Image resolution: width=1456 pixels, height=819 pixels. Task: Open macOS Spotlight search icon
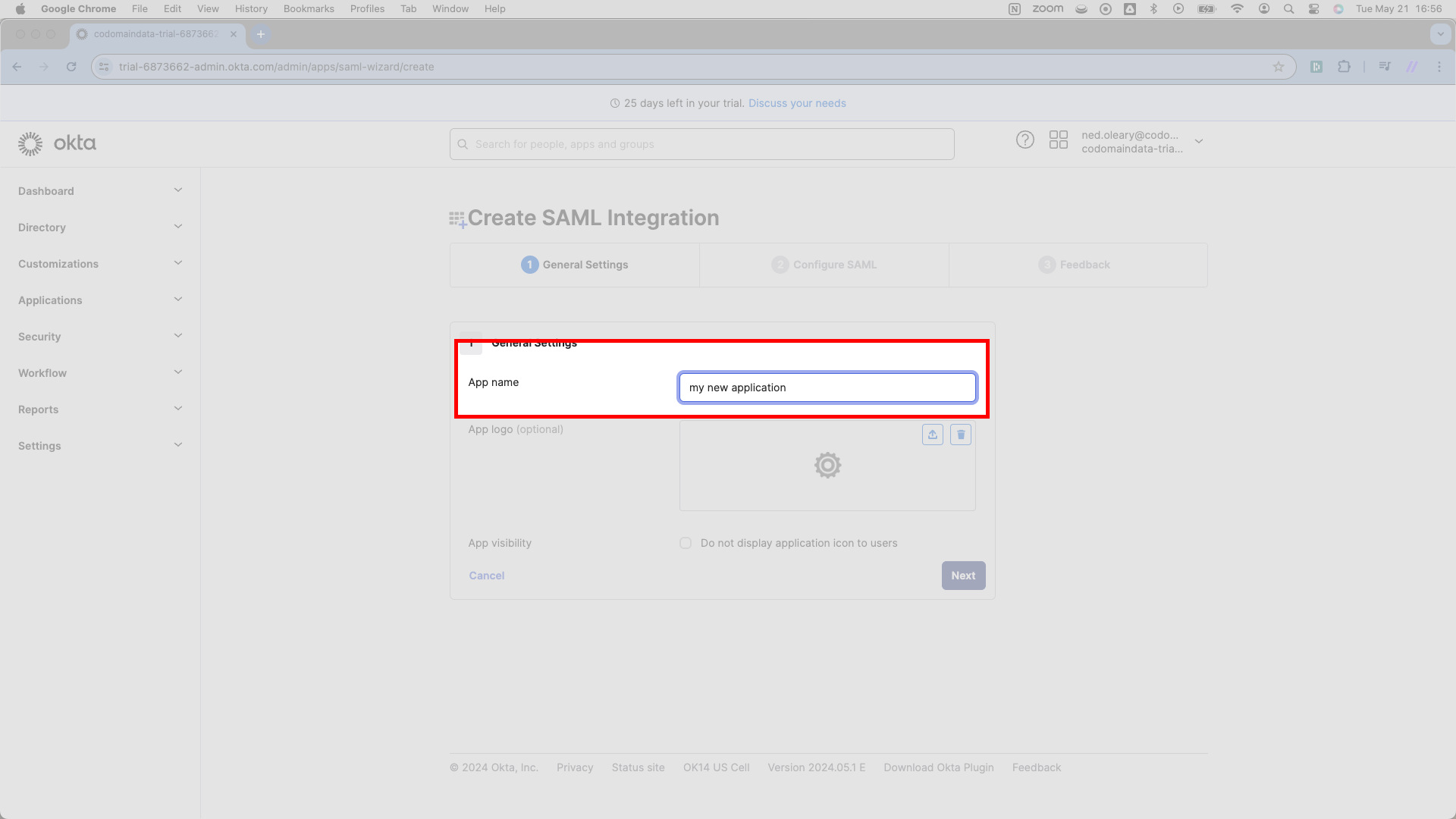click(1288, 9)
